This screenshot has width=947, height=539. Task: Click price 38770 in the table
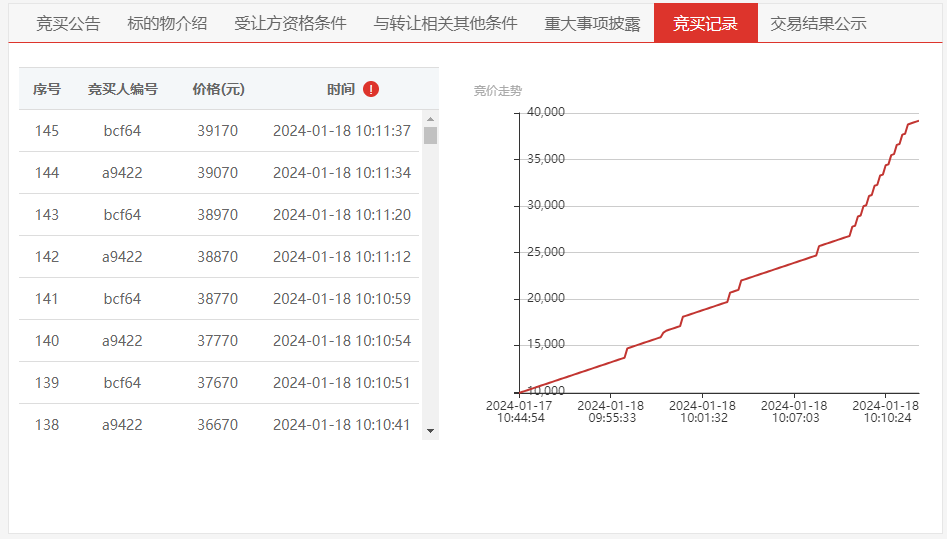point(217,299)
